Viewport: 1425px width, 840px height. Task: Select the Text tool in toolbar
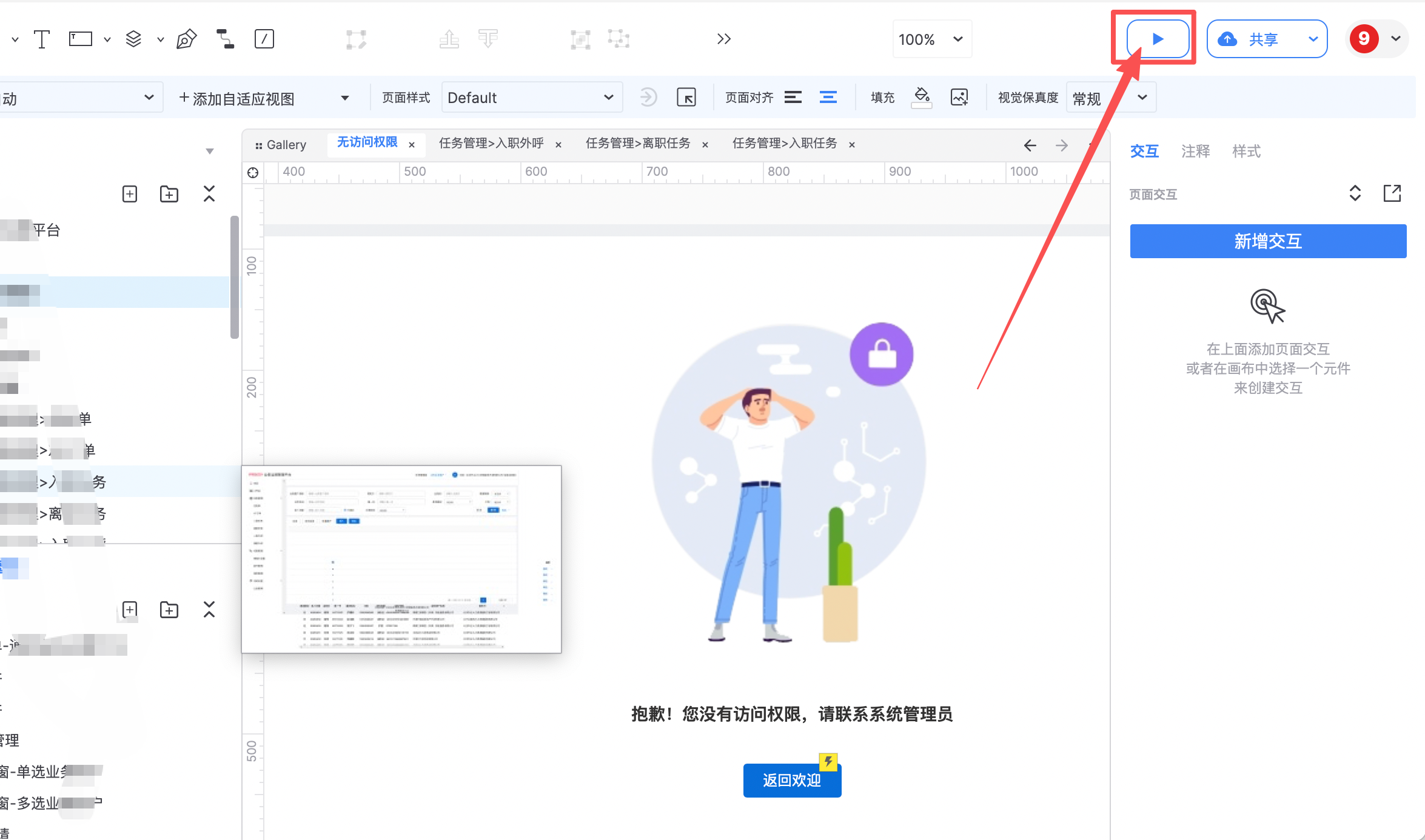(x=41, y=39)
